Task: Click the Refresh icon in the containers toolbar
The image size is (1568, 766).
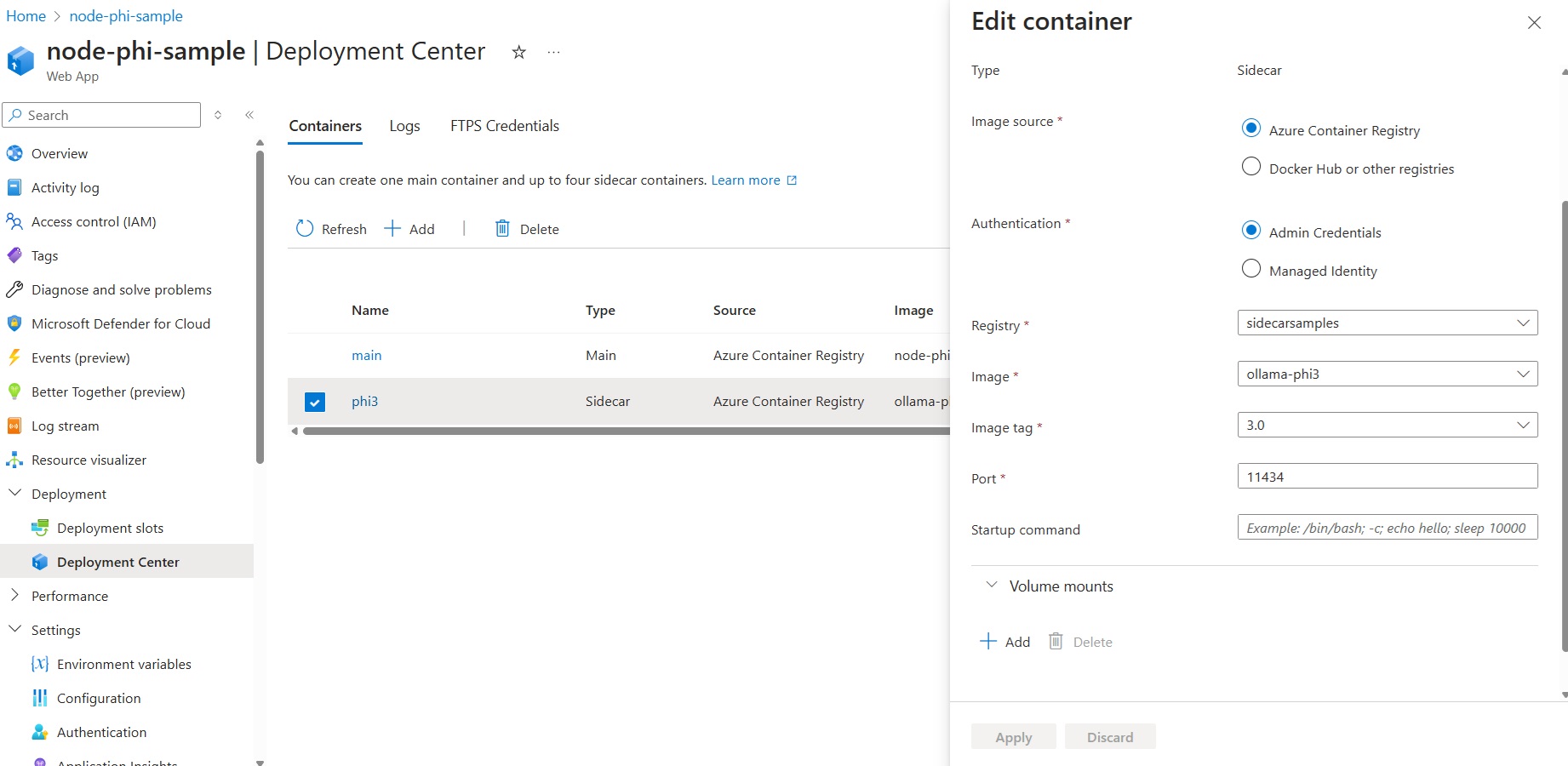Action: (x=305, y=229)
